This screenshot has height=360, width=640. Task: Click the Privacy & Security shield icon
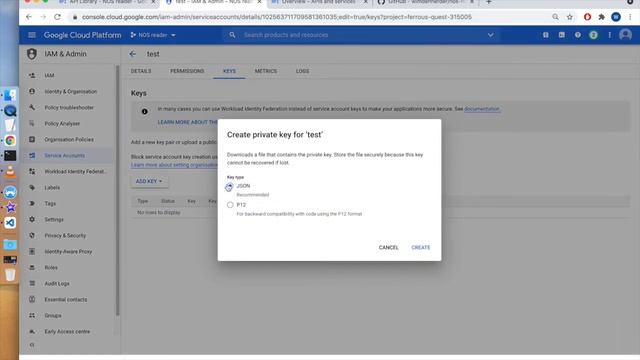(x=32, y=236)
